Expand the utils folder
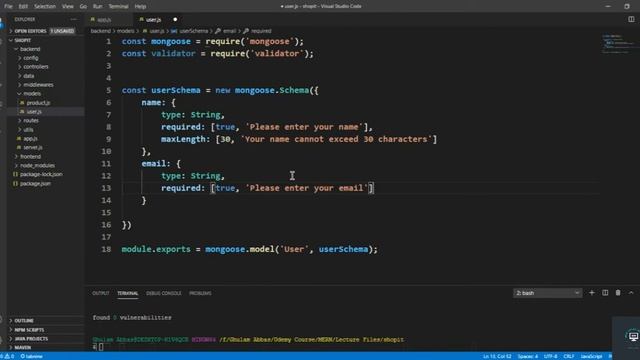The width and height of the screenshot is (640, 360). click(46, 129)
